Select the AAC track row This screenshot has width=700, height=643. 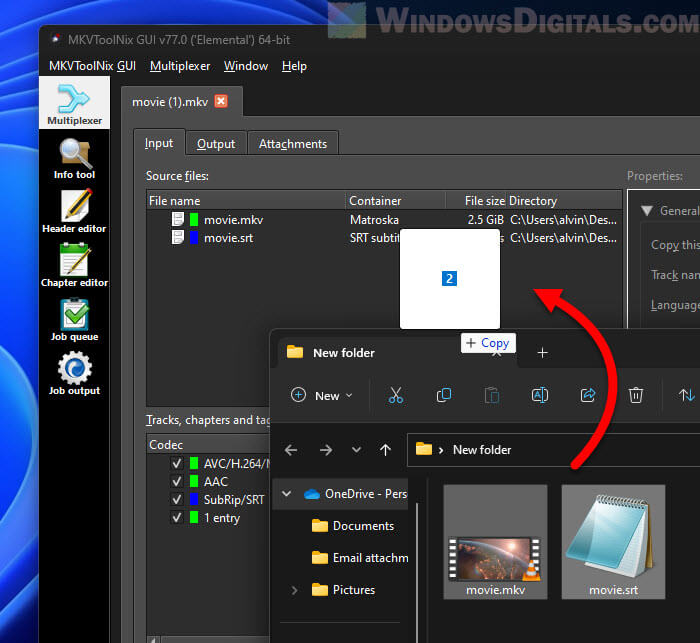[208, 481]
